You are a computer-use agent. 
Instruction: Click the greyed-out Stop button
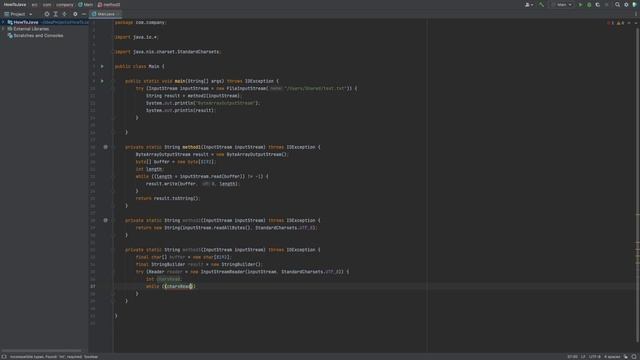[607, 4]
